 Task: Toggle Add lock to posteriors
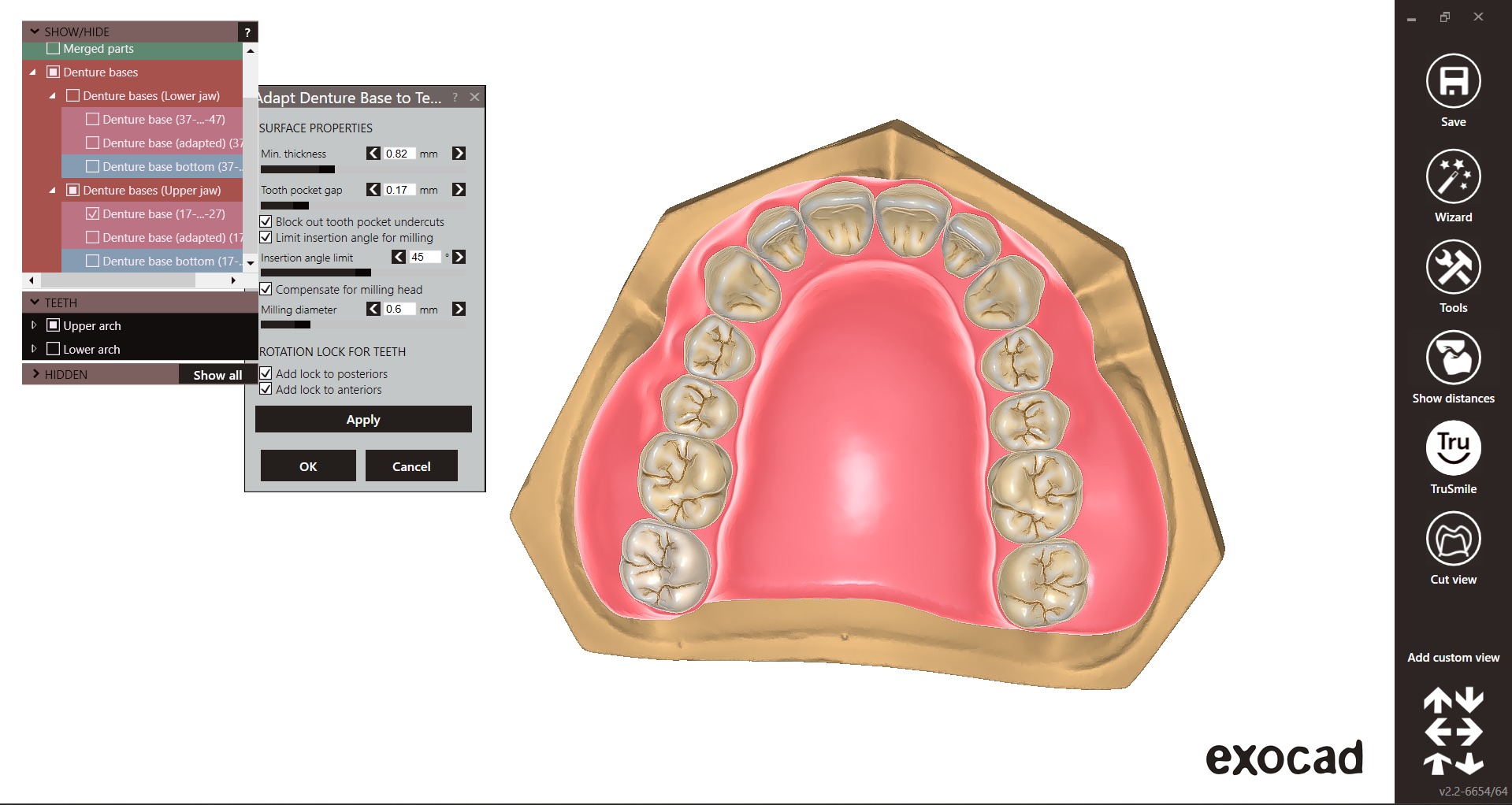point(266,373)
